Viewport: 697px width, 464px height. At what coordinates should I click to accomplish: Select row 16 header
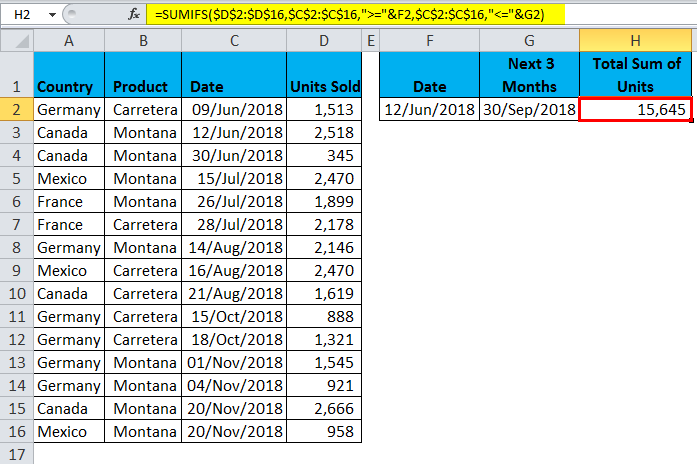pyautogui.click(x=16, y=431)
